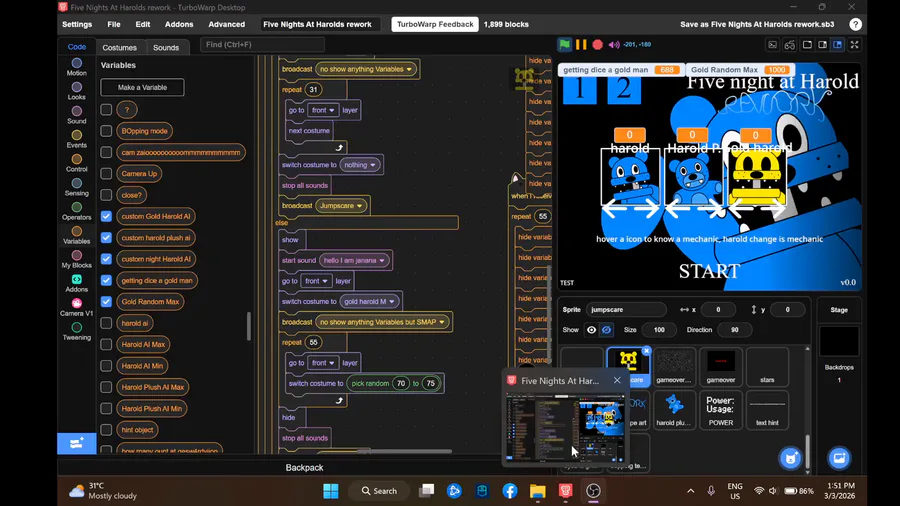The width and height of the screenshot is (900, 506).
Task: Open the My Blocks category
Action: (76, 259)
